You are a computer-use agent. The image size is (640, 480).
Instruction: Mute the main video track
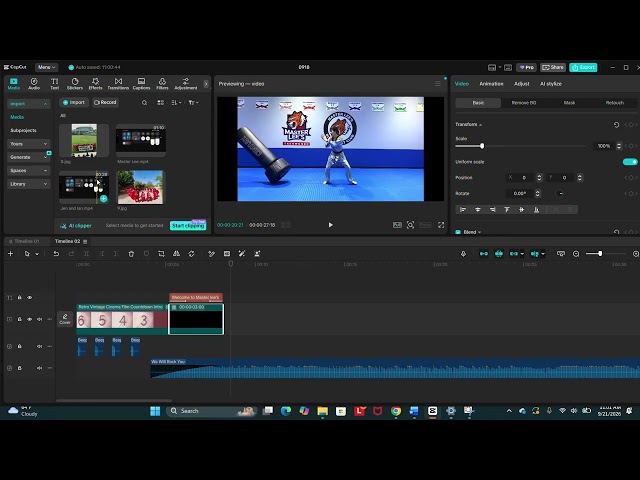pyautogui.click(x=40, y=319)
